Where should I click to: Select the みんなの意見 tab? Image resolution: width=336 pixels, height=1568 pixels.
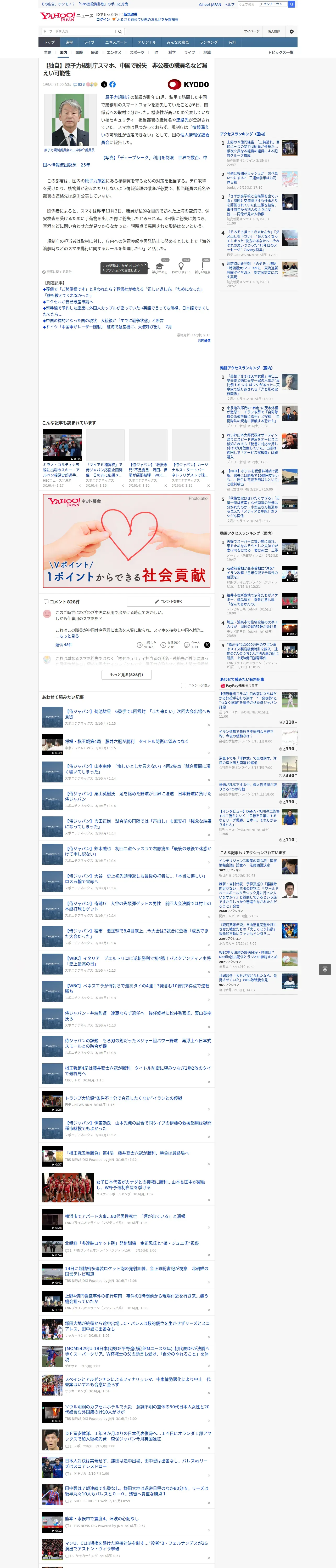(x=177, y=43)
